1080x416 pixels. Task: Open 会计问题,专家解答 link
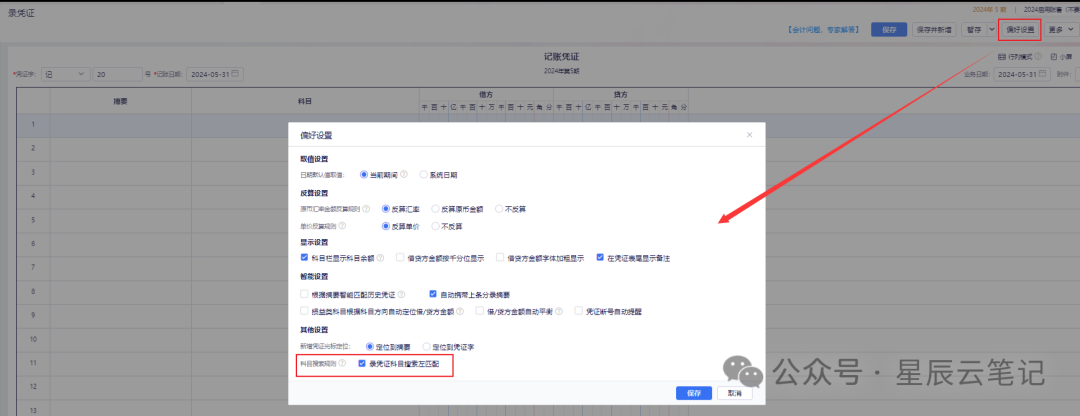pos(823,30)
